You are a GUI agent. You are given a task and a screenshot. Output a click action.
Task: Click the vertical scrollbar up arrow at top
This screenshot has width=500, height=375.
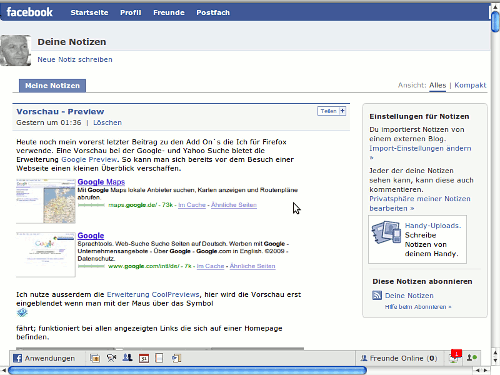point(495,6)
